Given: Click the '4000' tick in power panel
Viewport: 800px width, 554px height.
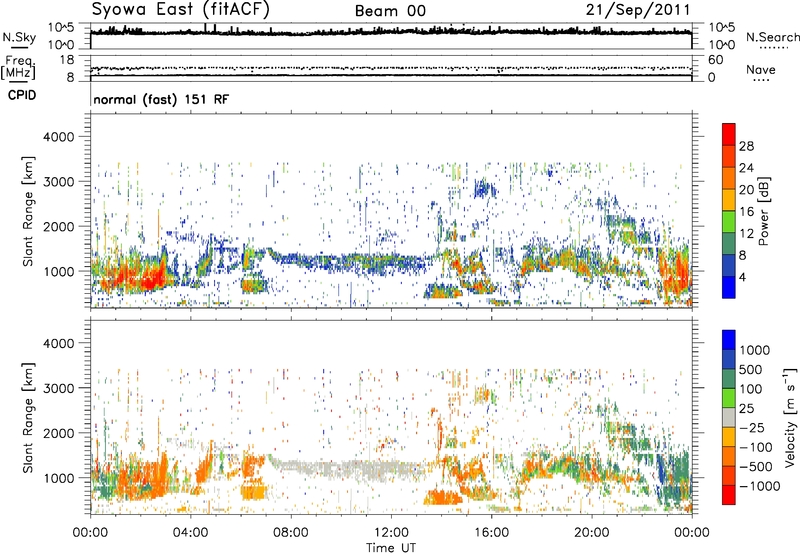Looking at the screenshot, I should click(59, 137).
